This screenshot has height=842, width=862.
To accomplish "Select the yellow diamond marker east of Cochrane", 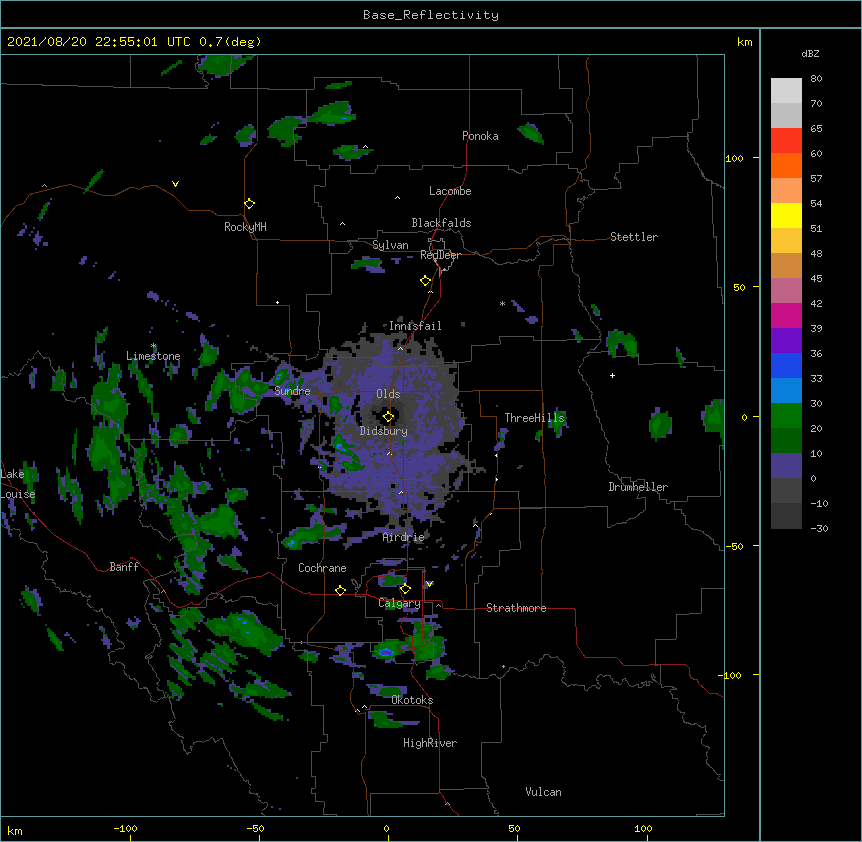I will (340, 590).
